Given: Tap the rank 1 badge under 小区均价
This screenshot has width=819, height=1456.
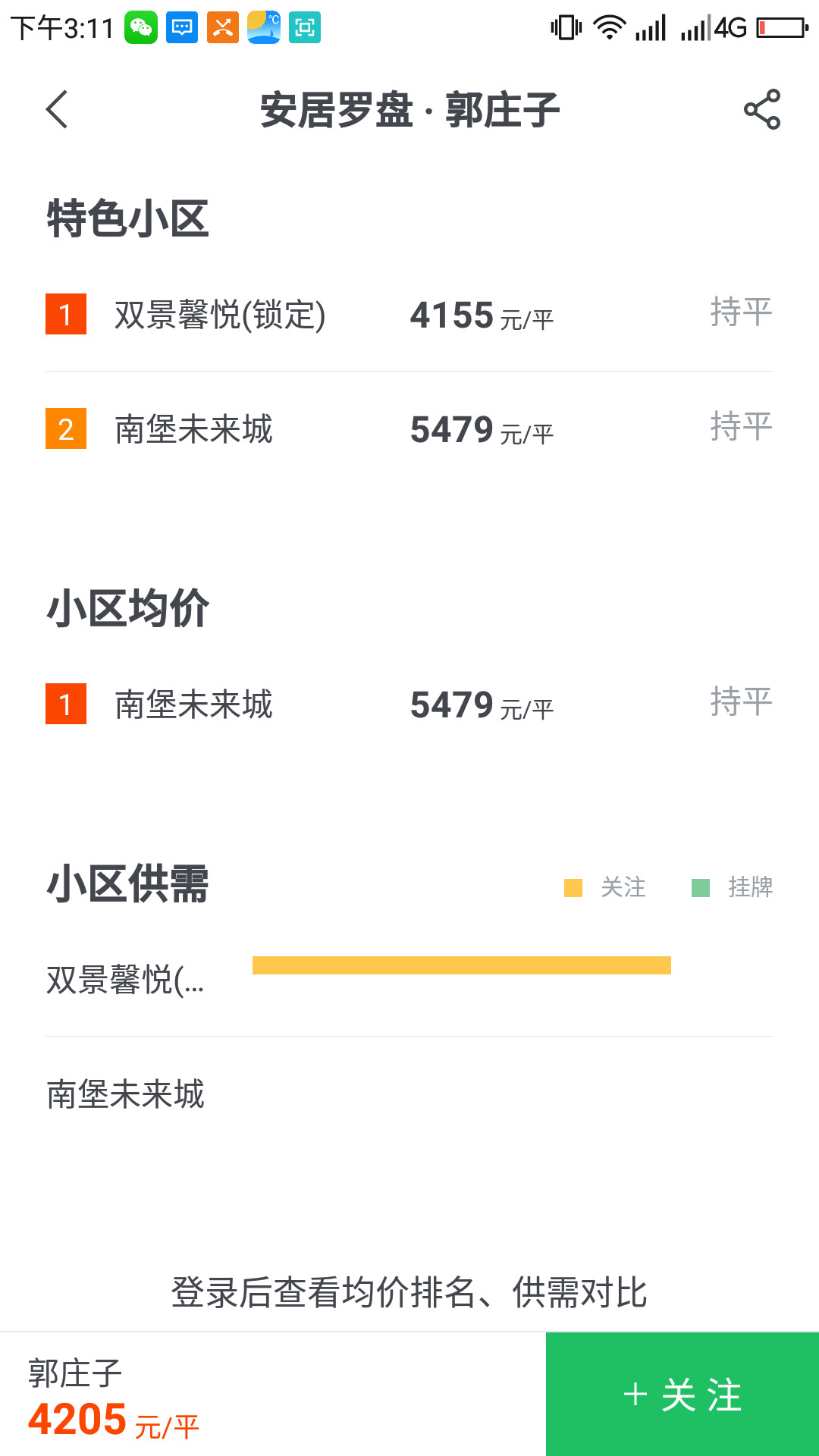Looking at the screenshot, I should (66, 704).
